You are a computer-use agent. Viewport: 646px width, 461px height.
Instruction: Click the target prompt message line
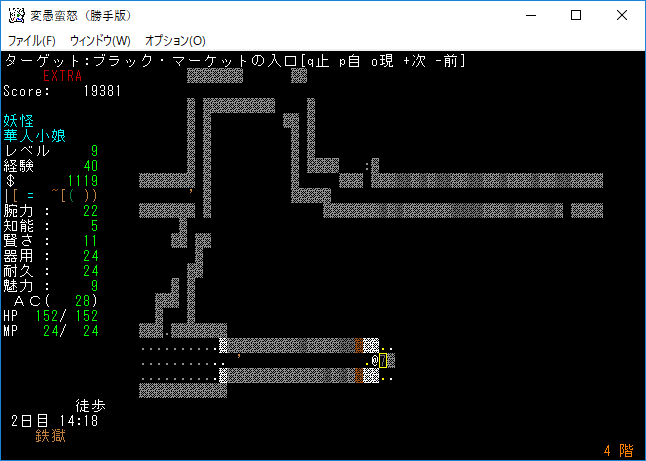coord(235,61)
